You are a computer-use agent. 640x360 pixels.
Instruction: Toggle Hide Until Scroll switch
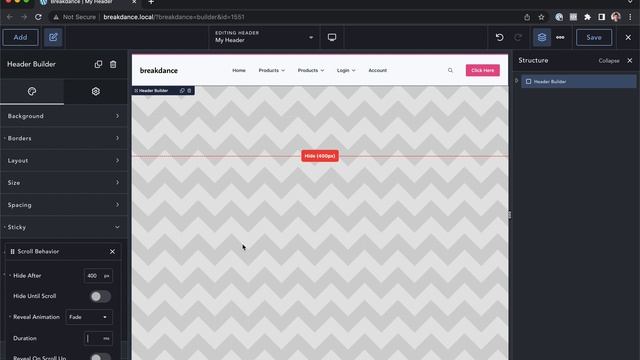pyautogui.click(x=100, y=296)
